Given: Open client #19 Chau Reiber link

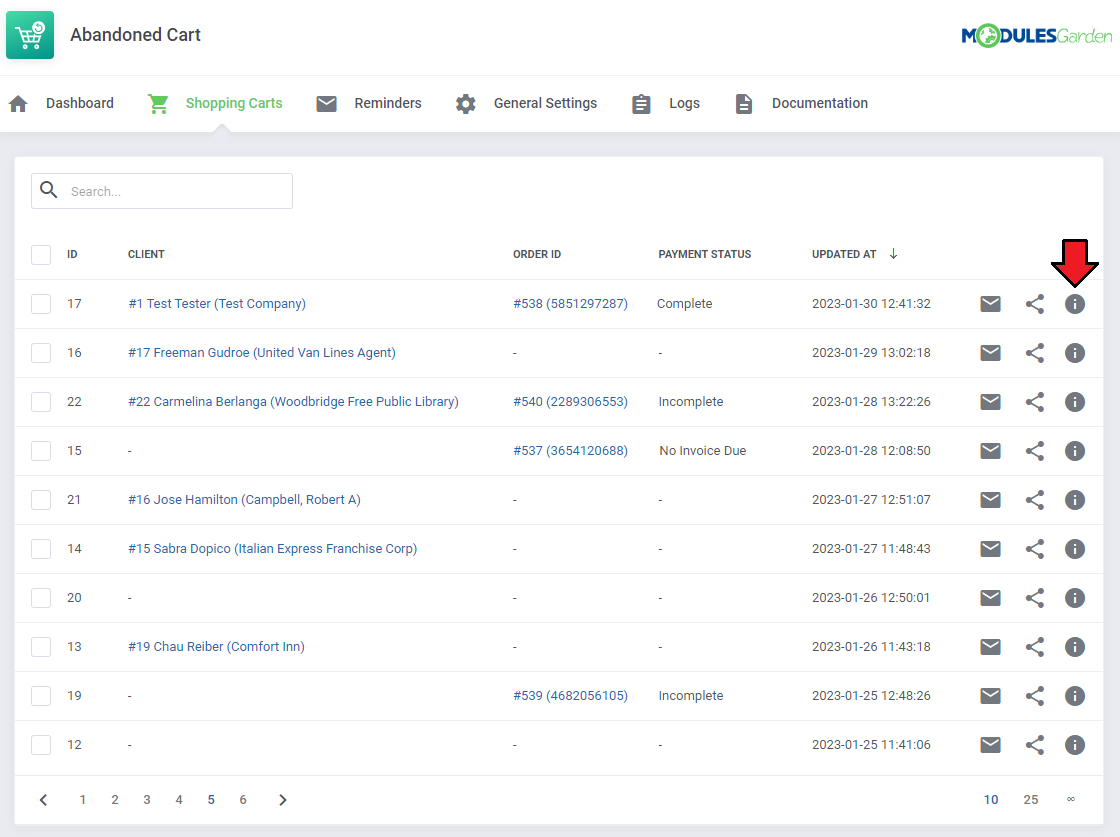Looking at the screenshot, I should click(216, 646).
